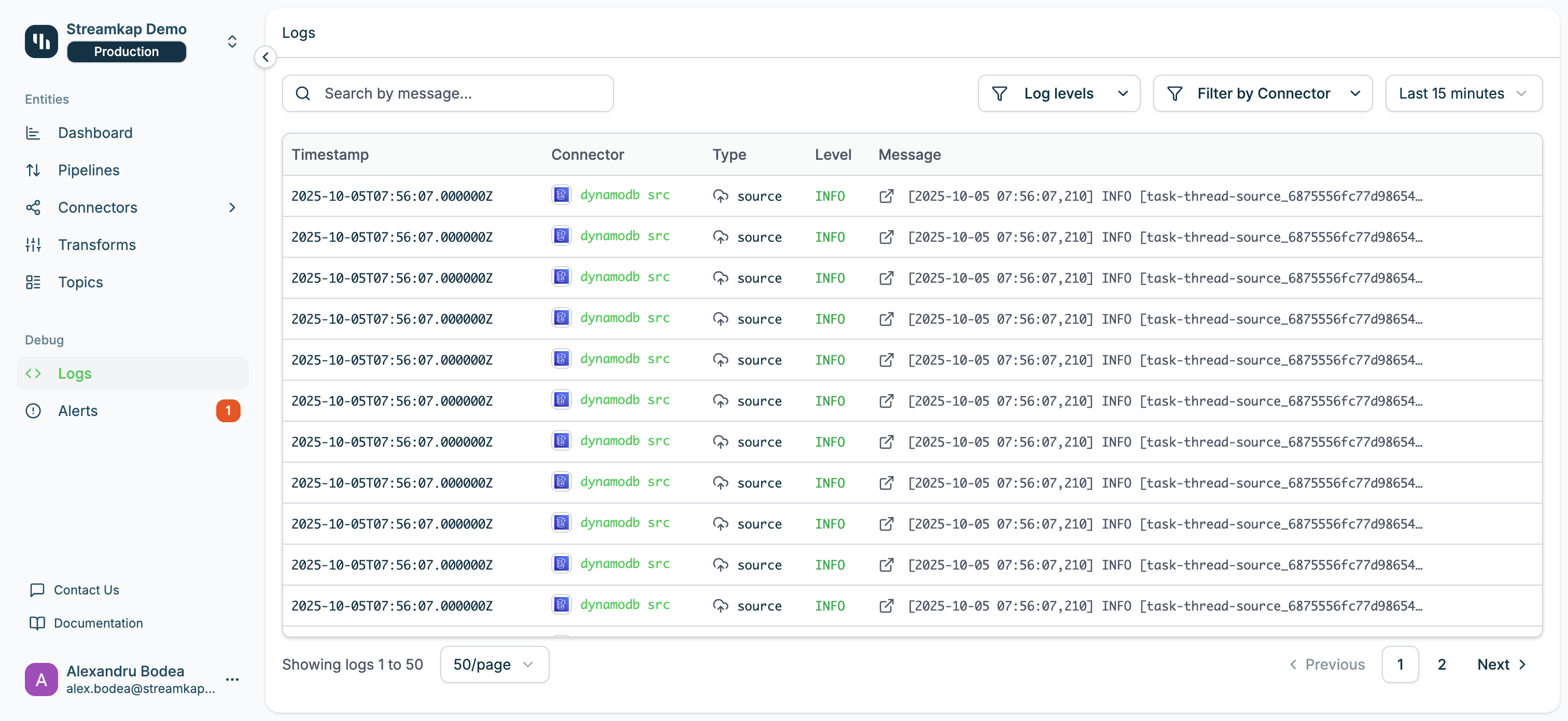Screen dimensions: 1568x721
Task: Click the Streamkap logo icon
Action: pyautogui.click(x=41, y=41)
